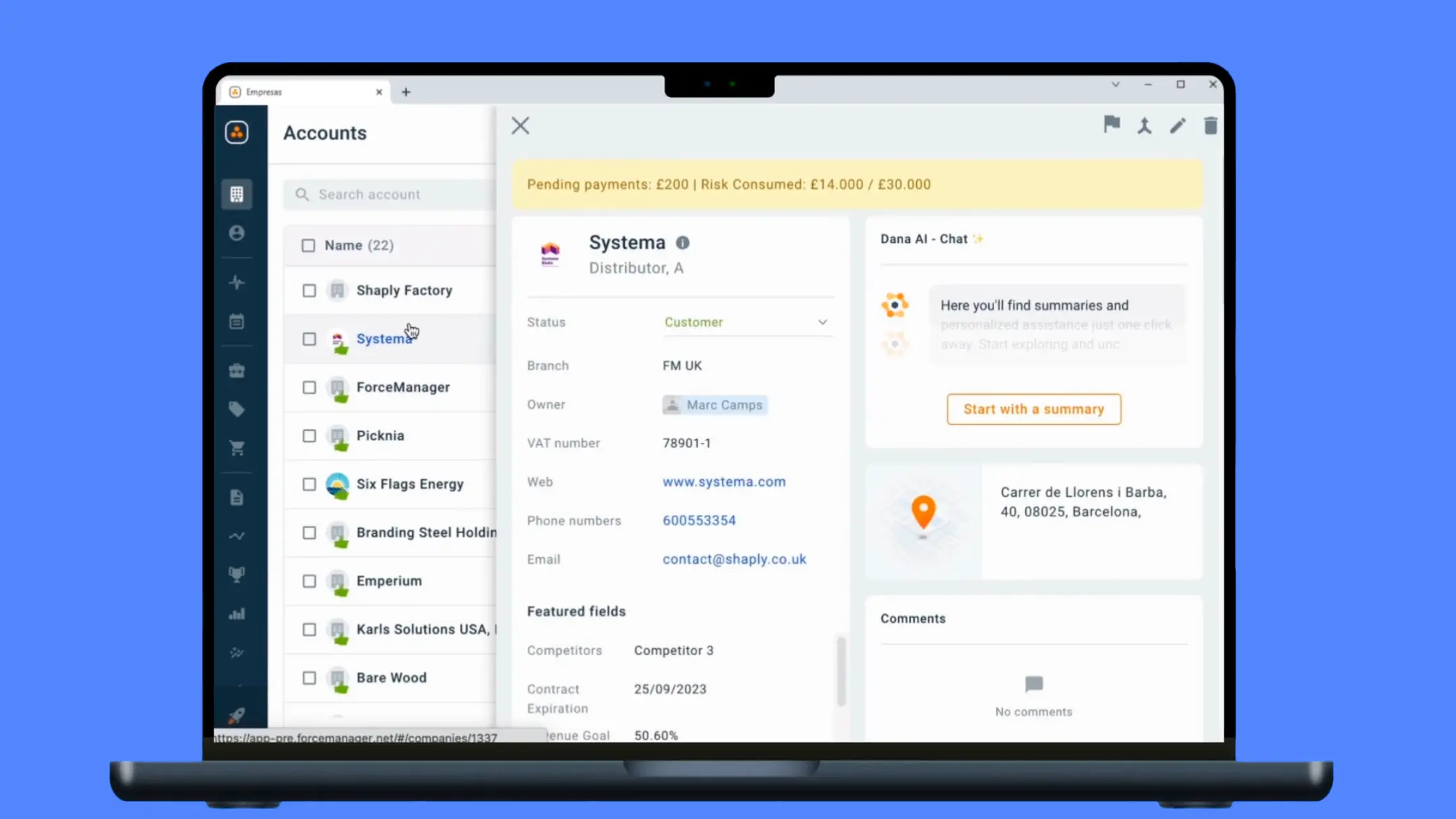The width and height of the screenshot is (1456, 819).
Task: Open the Emperium account row
Action: (390, 581)
